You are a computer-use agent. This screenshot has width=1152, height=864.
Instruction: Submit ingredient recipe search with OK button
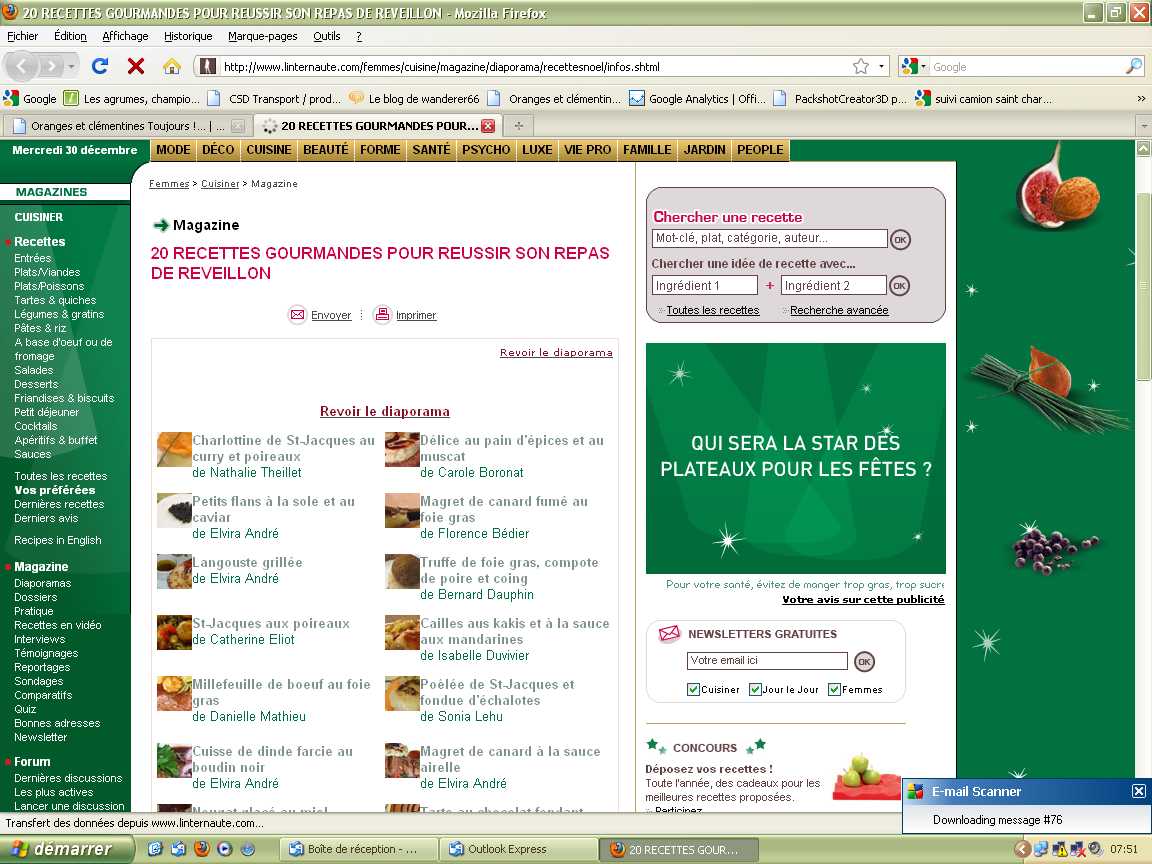(899, 286)
